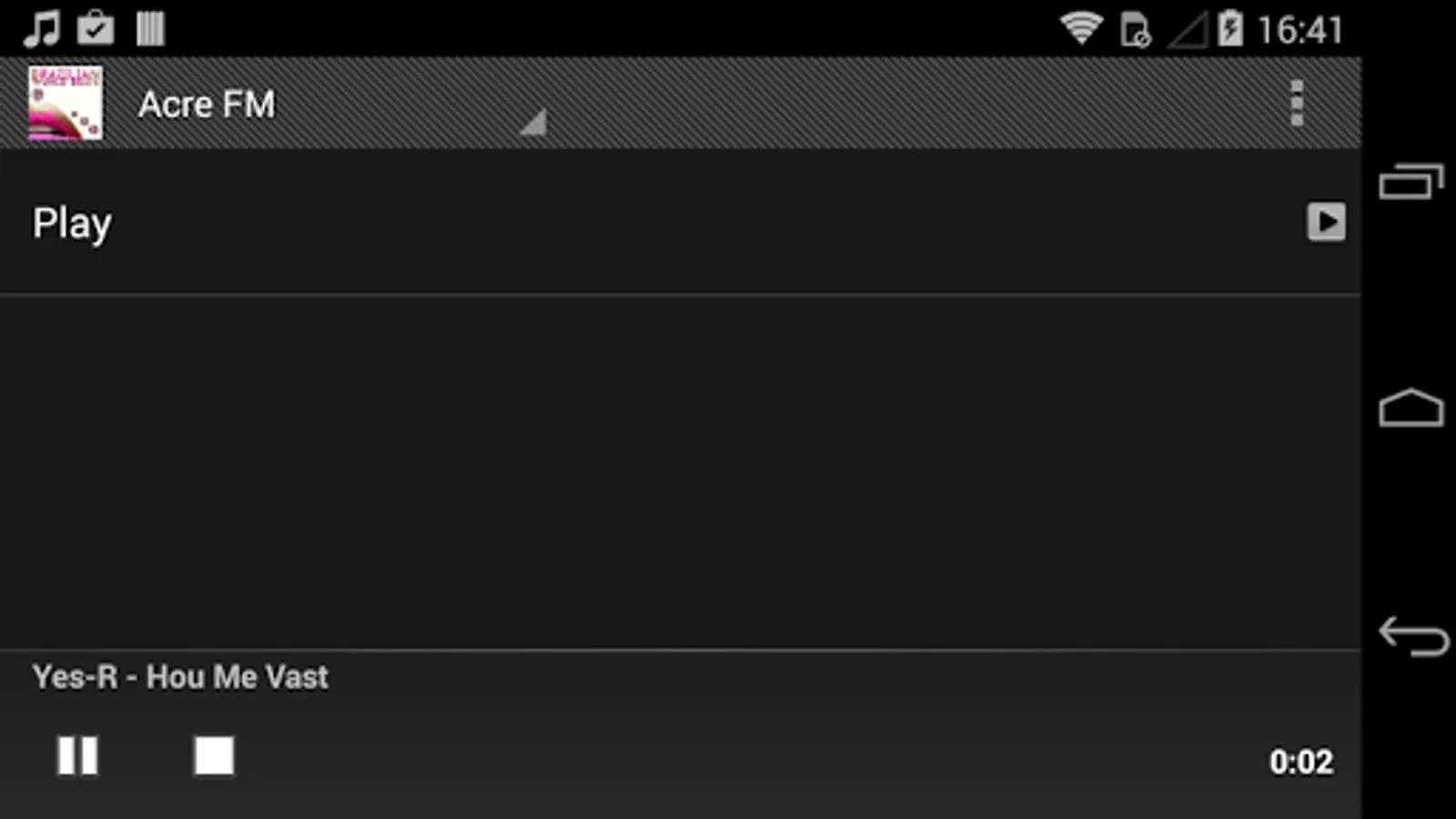Tap the SIM card status icon
Image resolution: width=1456 pixels, height=819 pixels.
click(1136, 30)
